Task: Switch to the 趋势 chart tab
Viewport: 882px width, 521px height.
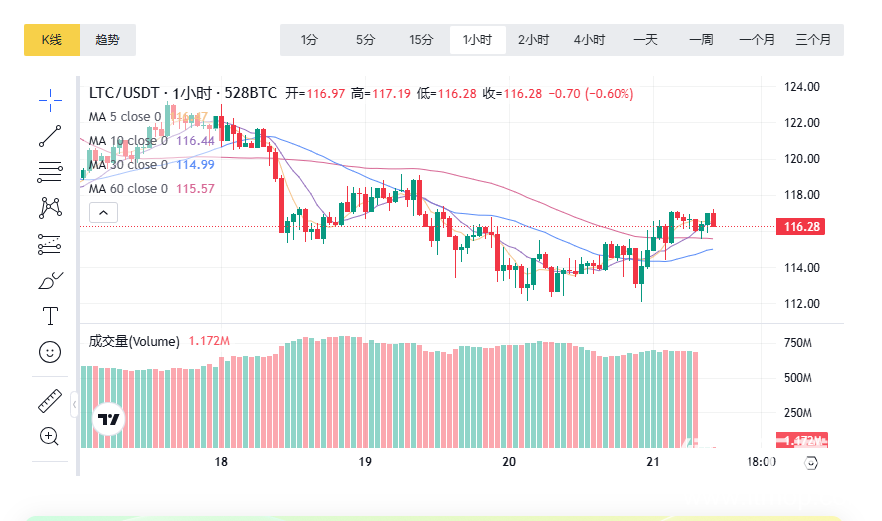Action: (107, 40)
